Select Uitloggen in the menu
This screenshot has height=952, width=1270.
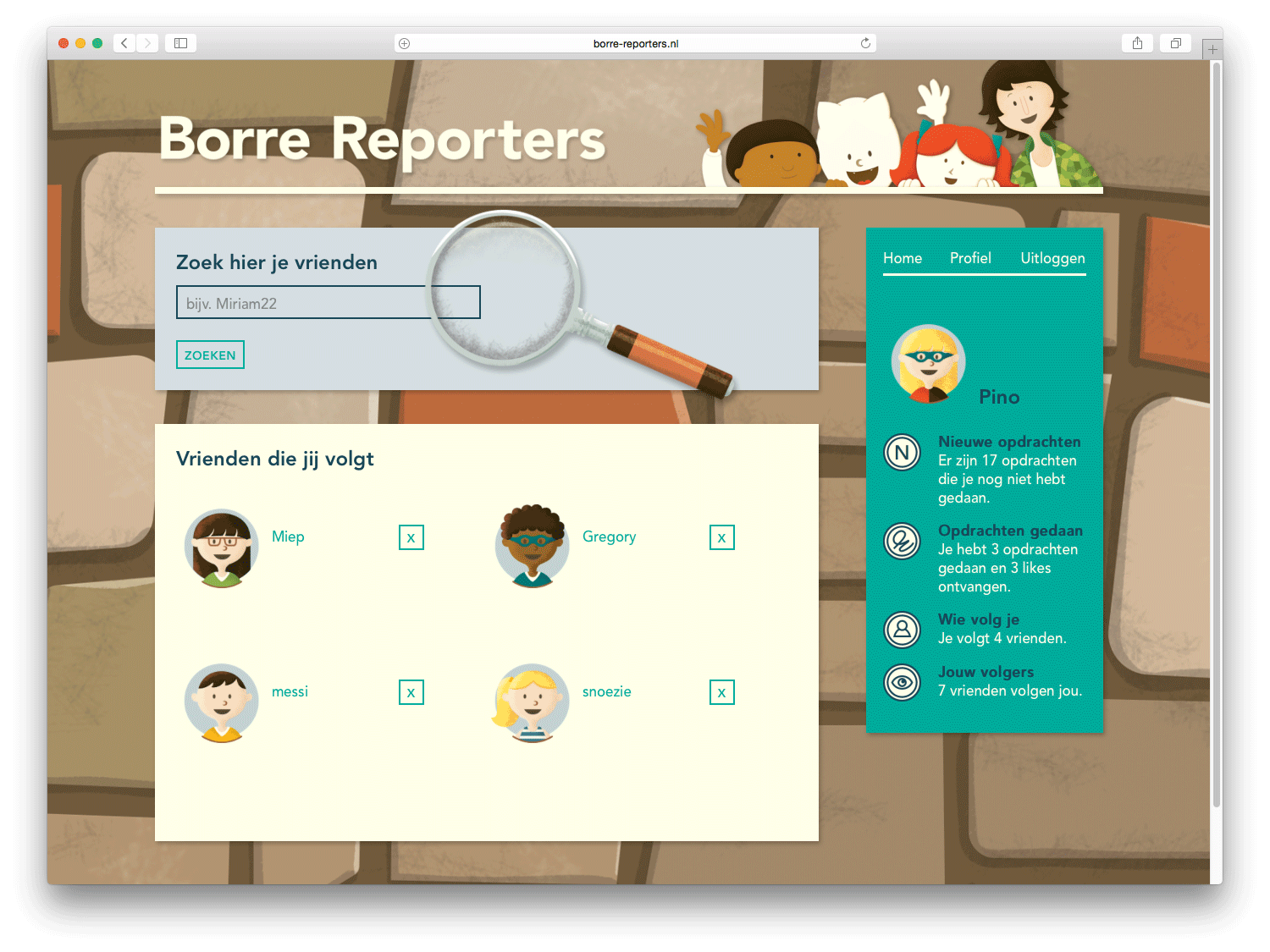[x=1052, y=258]
